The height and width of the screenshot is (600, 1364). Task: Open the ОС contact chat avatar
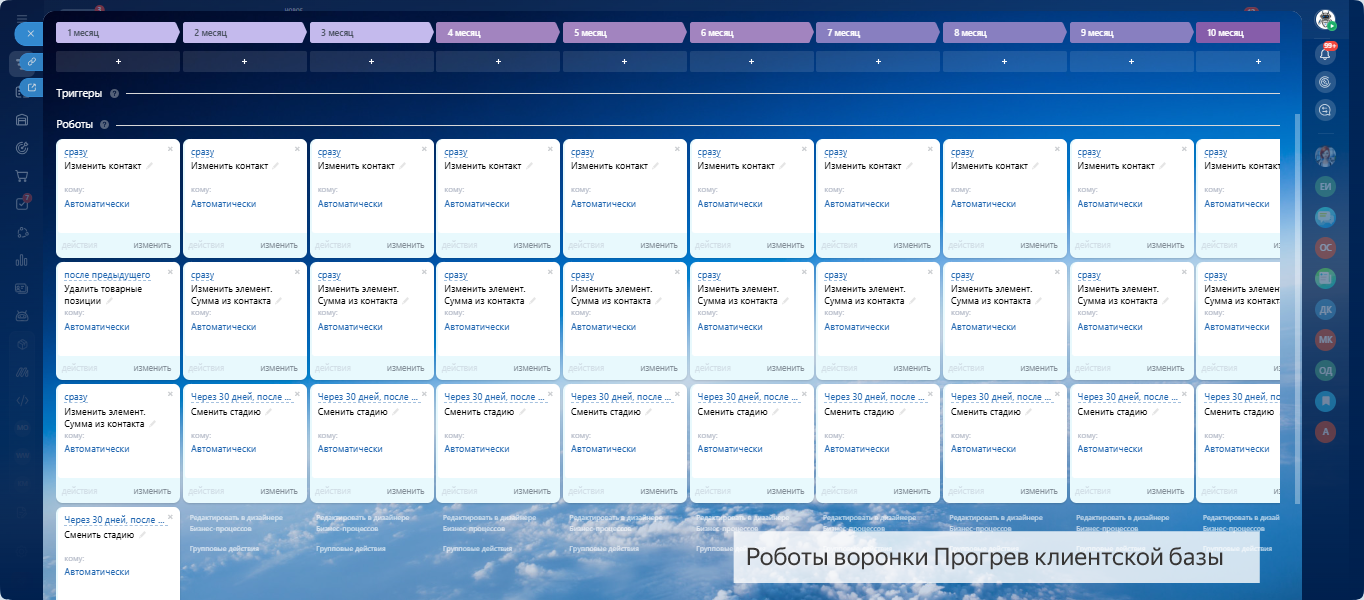pos(1326,247)
